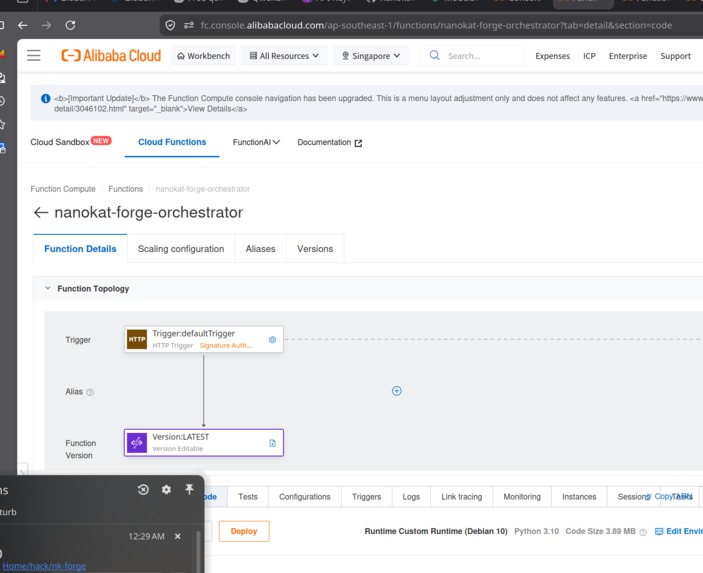Click the info icon in update banner
Image resolution: width=703 pixels, height=573 pixels.
tap(46, 98)
